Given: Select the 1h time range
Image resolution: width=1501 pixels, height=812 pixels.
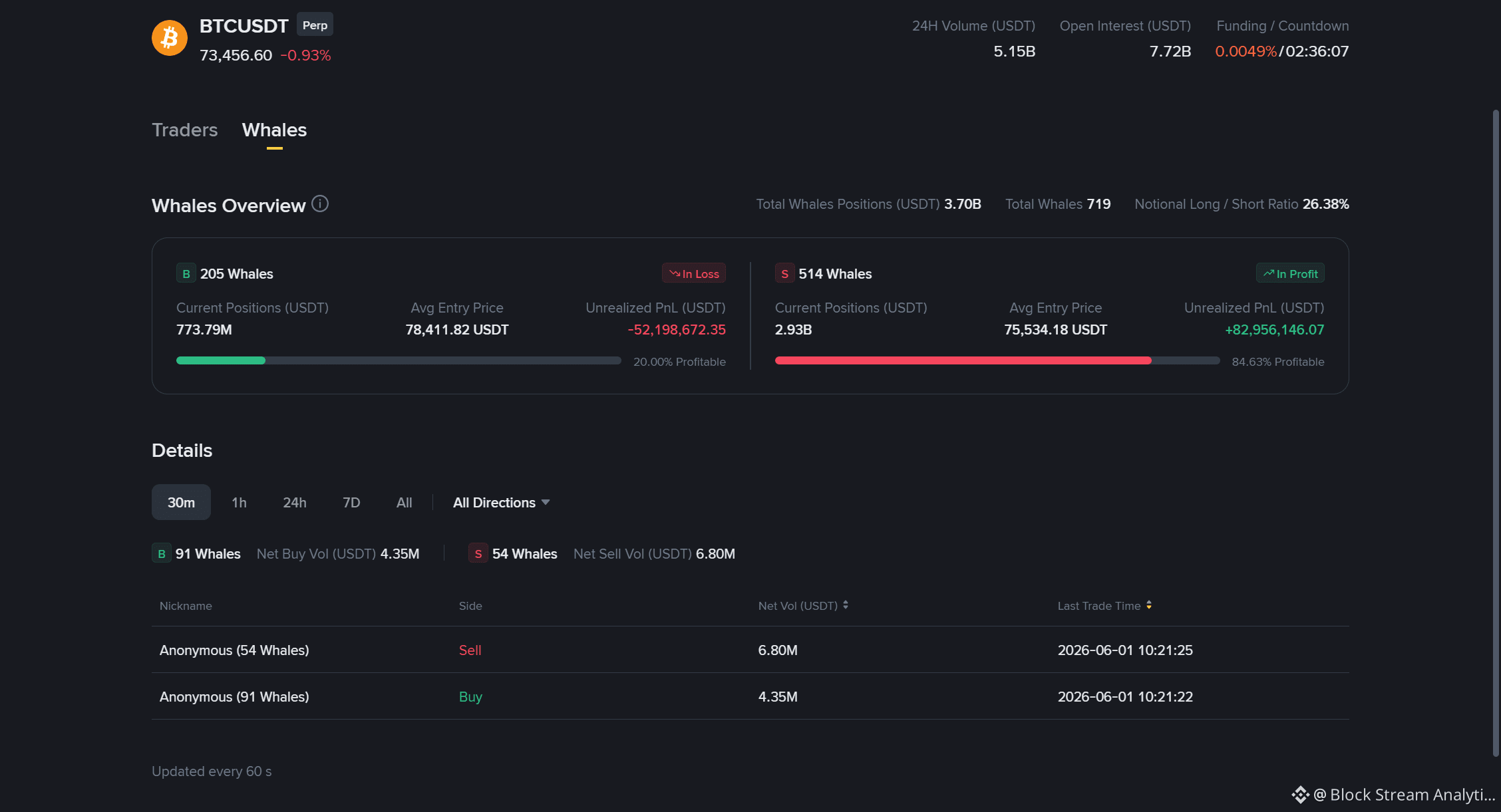Looking at the screenshot, I should (x=239, y=502).
